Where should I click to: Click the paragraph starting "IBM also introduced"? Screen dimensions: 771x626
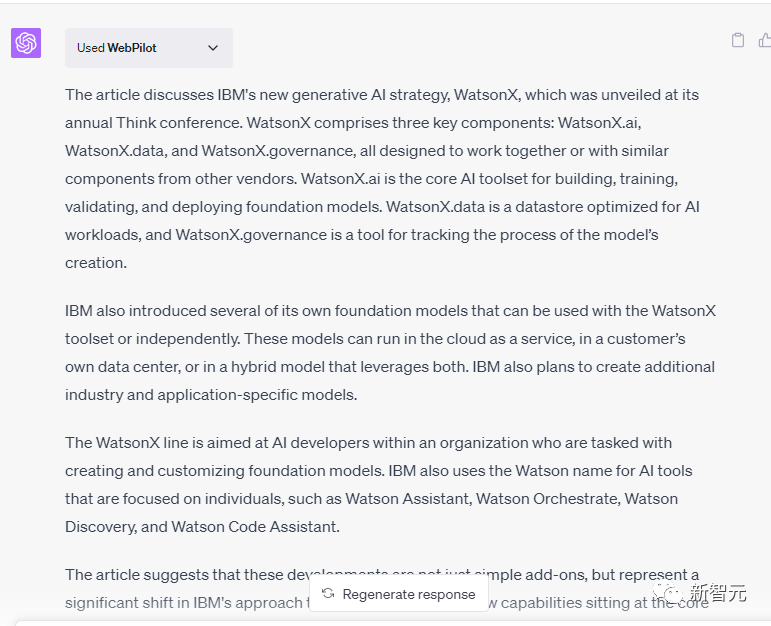click(x=390, y=352)
